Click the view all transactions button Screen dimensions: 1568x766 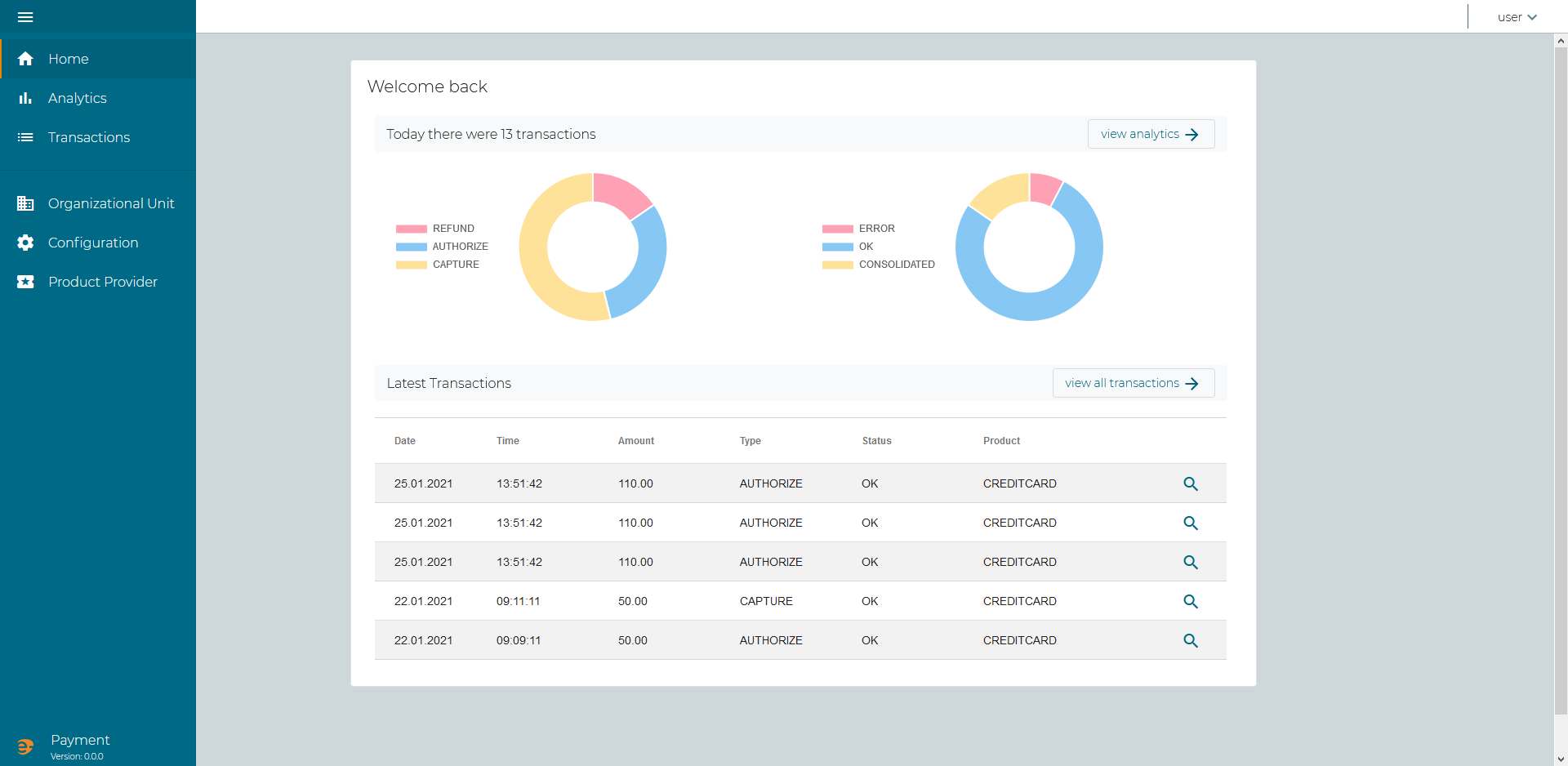(x=1133, y=383)
